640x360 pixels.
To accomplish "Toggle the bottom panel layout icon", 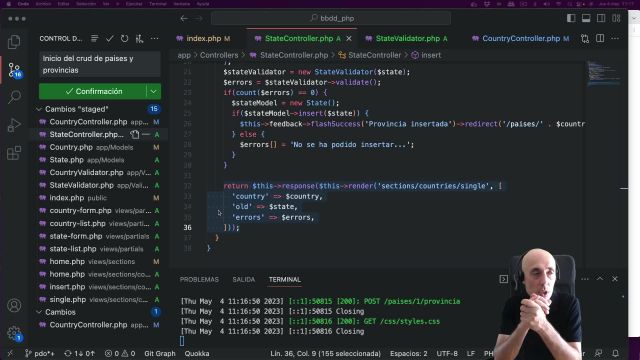I will pyautogui.click(x=586, y=18).
